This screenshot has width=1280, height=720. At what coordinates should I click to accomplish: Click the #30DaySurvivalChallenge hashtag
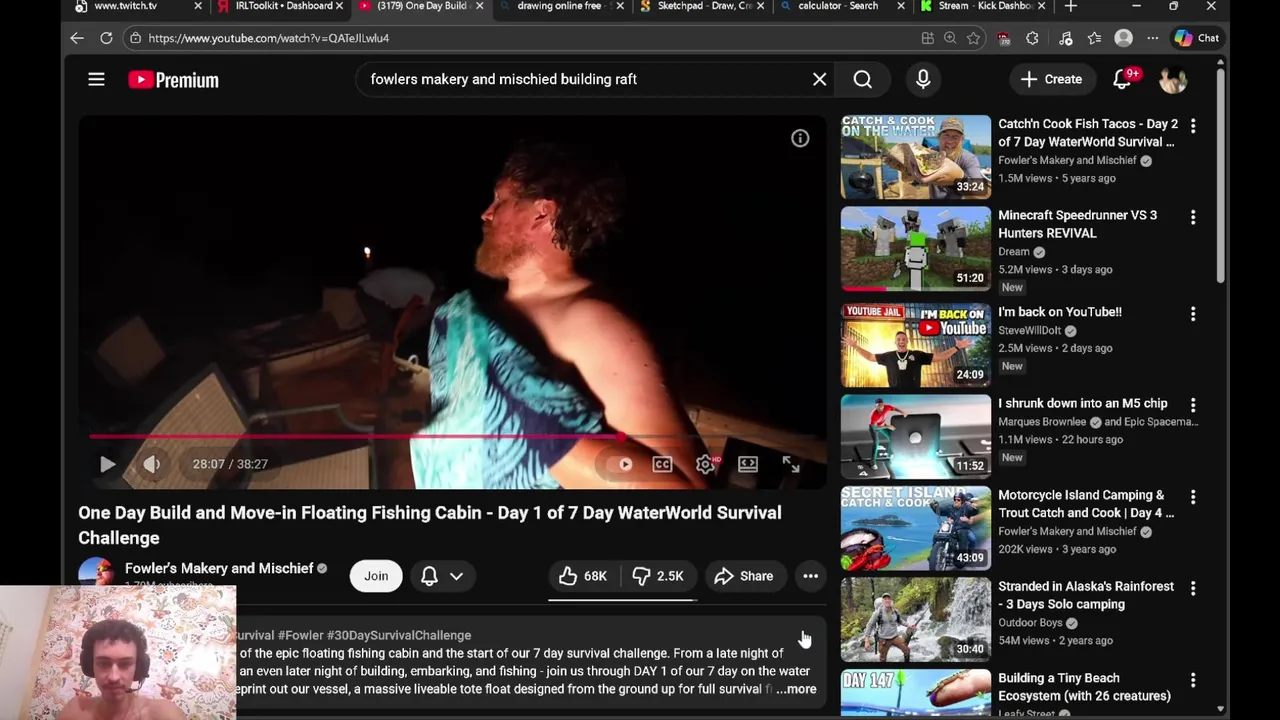click(399, 635)
